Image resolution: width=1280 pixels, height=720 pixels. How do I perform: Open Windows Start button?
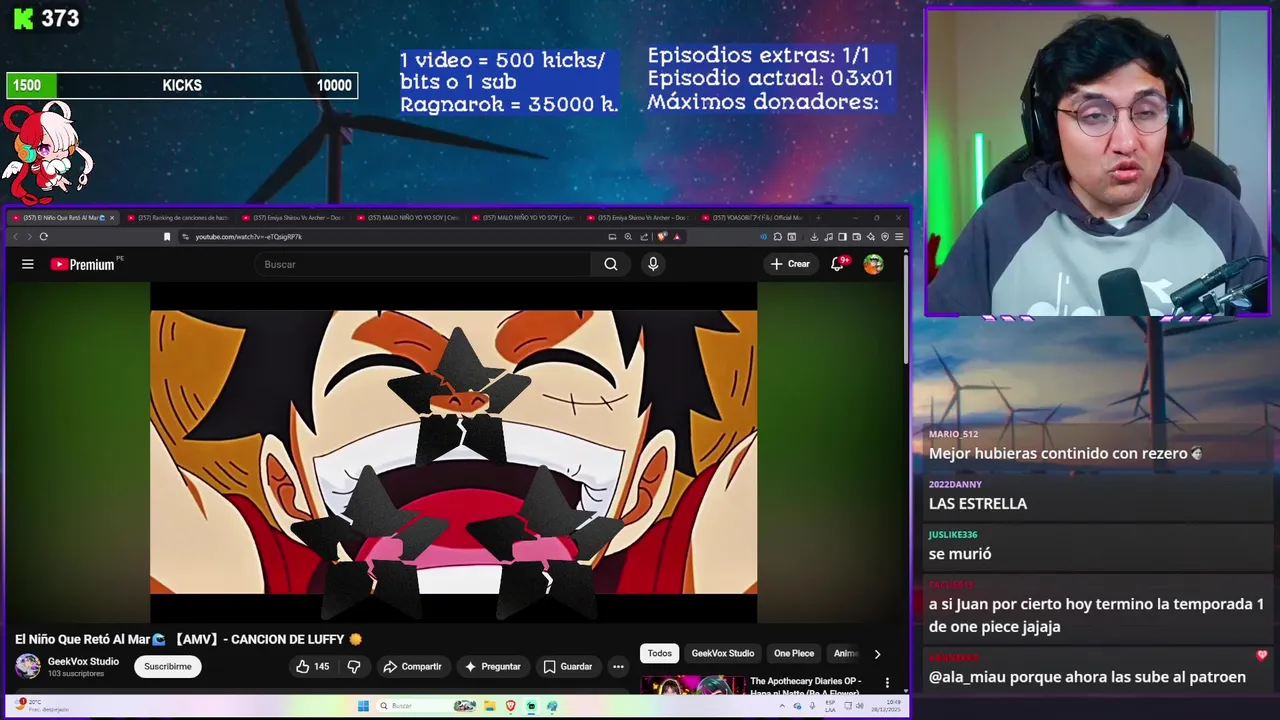tap(363, 706)
